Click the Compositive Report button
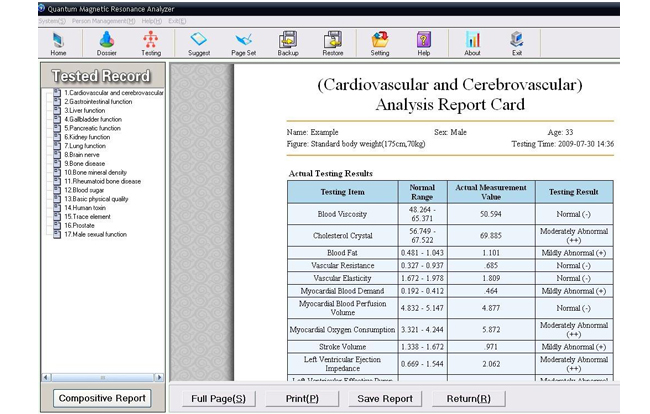 pyautogui.click(x=102, y=398)
